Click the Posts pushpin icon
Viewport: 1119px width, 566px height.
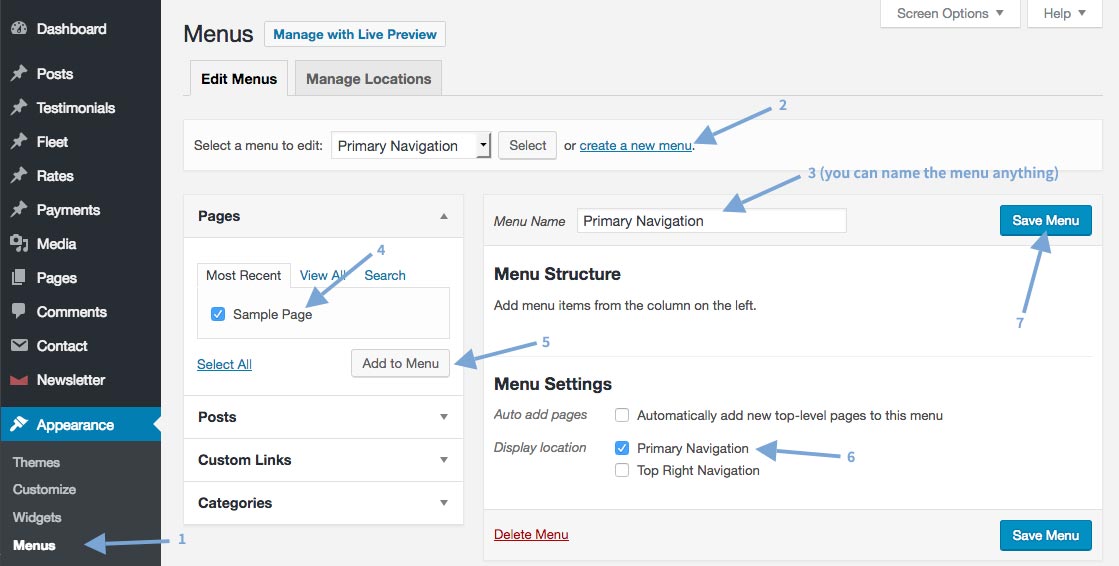pyautogui.click(x=19, y=74)
